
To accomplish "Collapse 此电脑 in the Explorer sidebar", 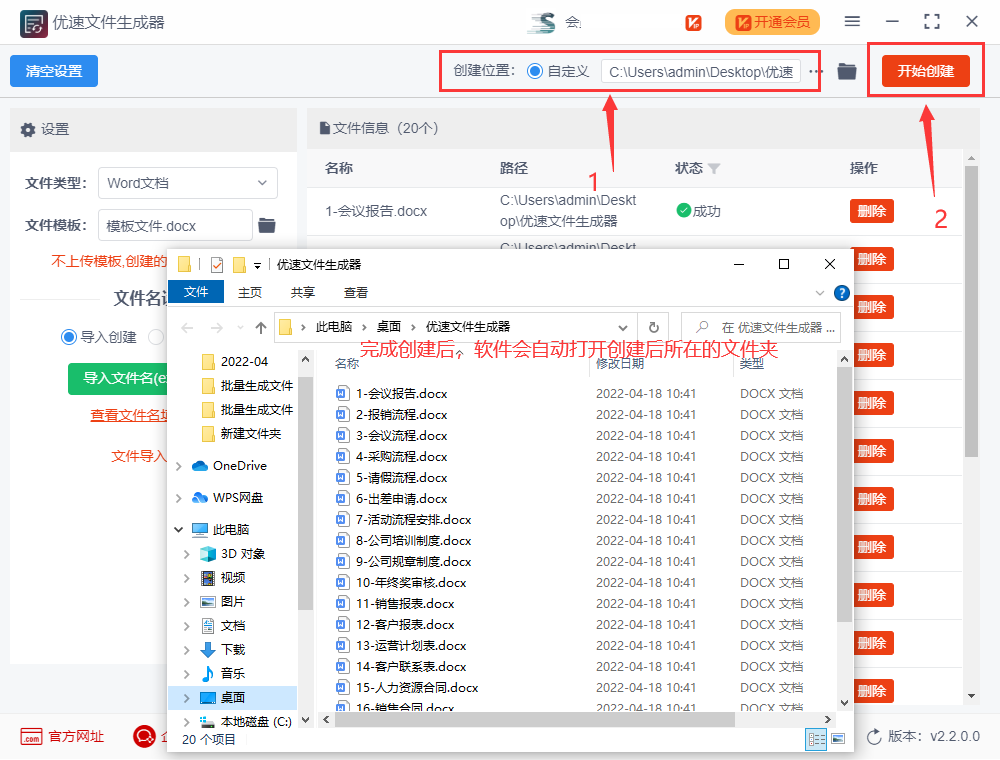I will tap(179, 529).
